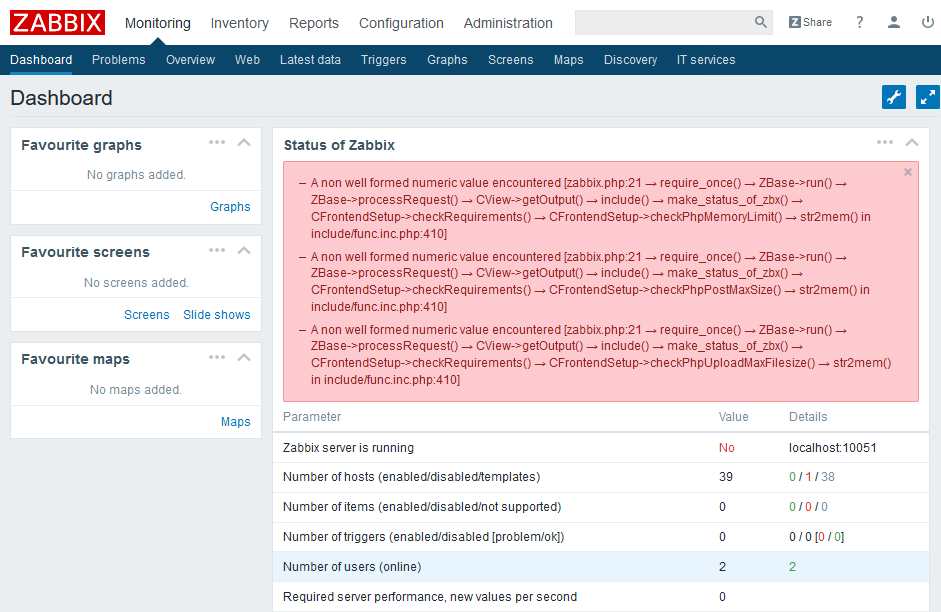Screen dimensions: 941x612
Task: Click the 'Status of Zabbix' widget title
Action: coord(339,145)
